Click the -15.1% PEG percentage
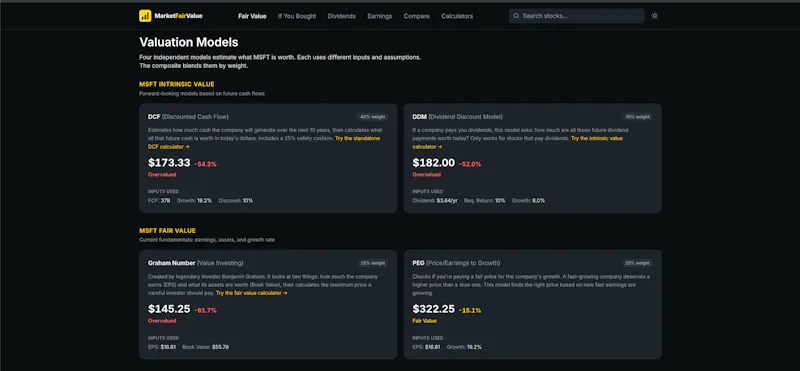Image resolution: width=800 pixels, height=371 pixels. [470, 311]
